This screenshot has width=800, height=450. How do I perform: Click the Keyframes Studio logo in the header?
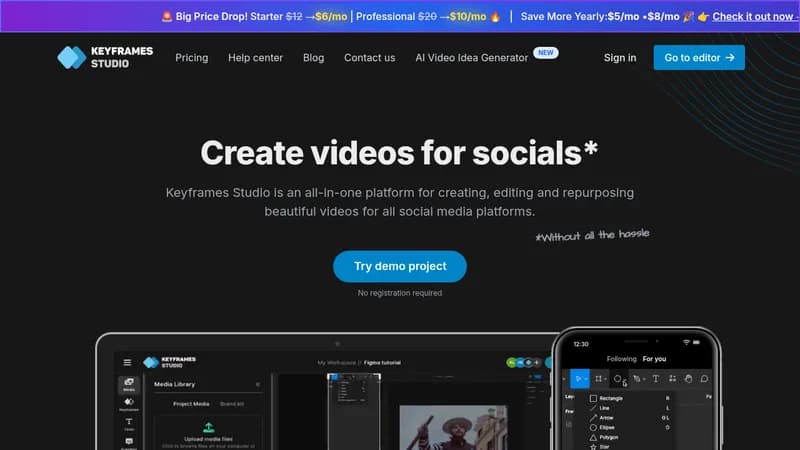coord(105,57)
